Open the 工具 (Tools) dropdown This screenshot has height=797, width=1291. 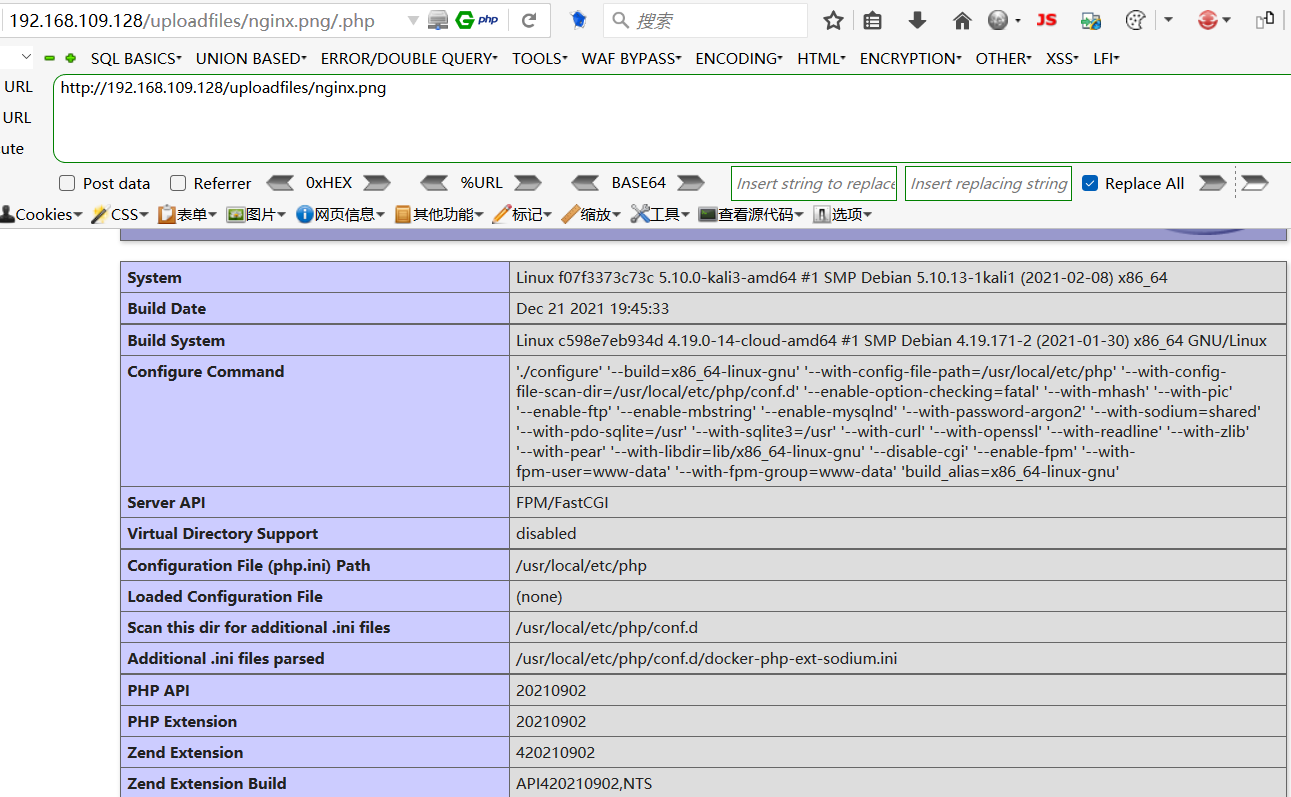click(660, 214)
